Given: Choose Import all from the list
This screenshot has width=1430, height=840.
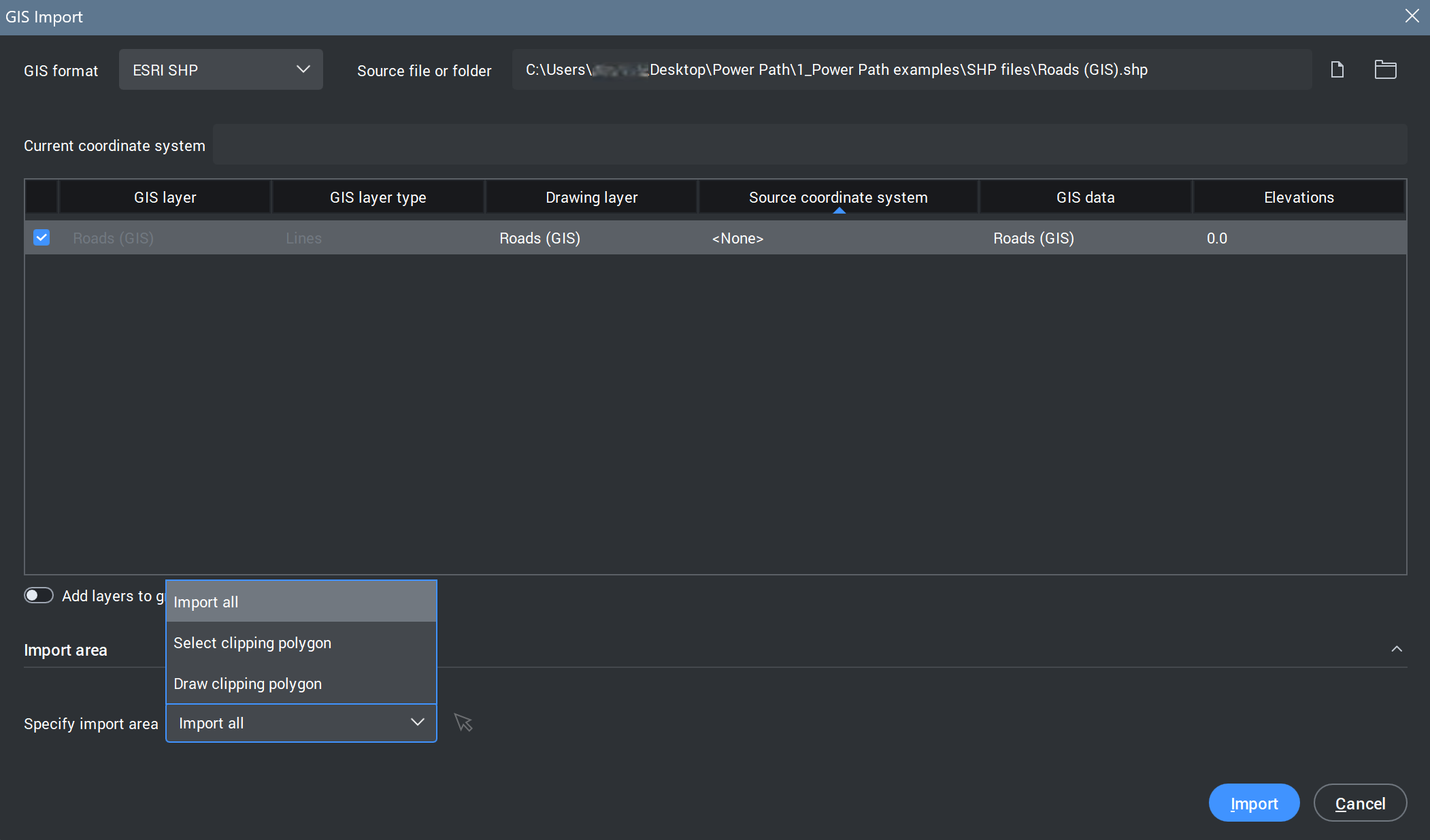Looking at the screenshot, I should (301, 602).
